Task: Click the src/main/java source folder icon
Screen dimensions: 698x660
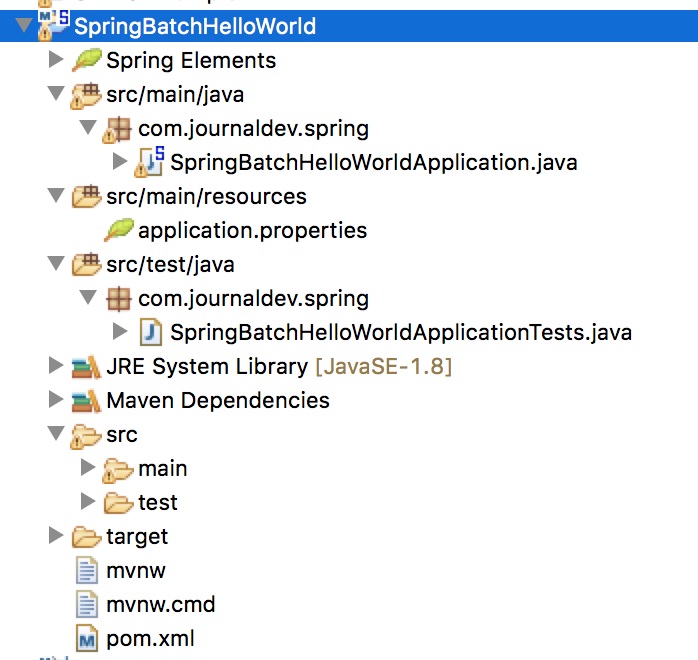Action: click(86, 95)
